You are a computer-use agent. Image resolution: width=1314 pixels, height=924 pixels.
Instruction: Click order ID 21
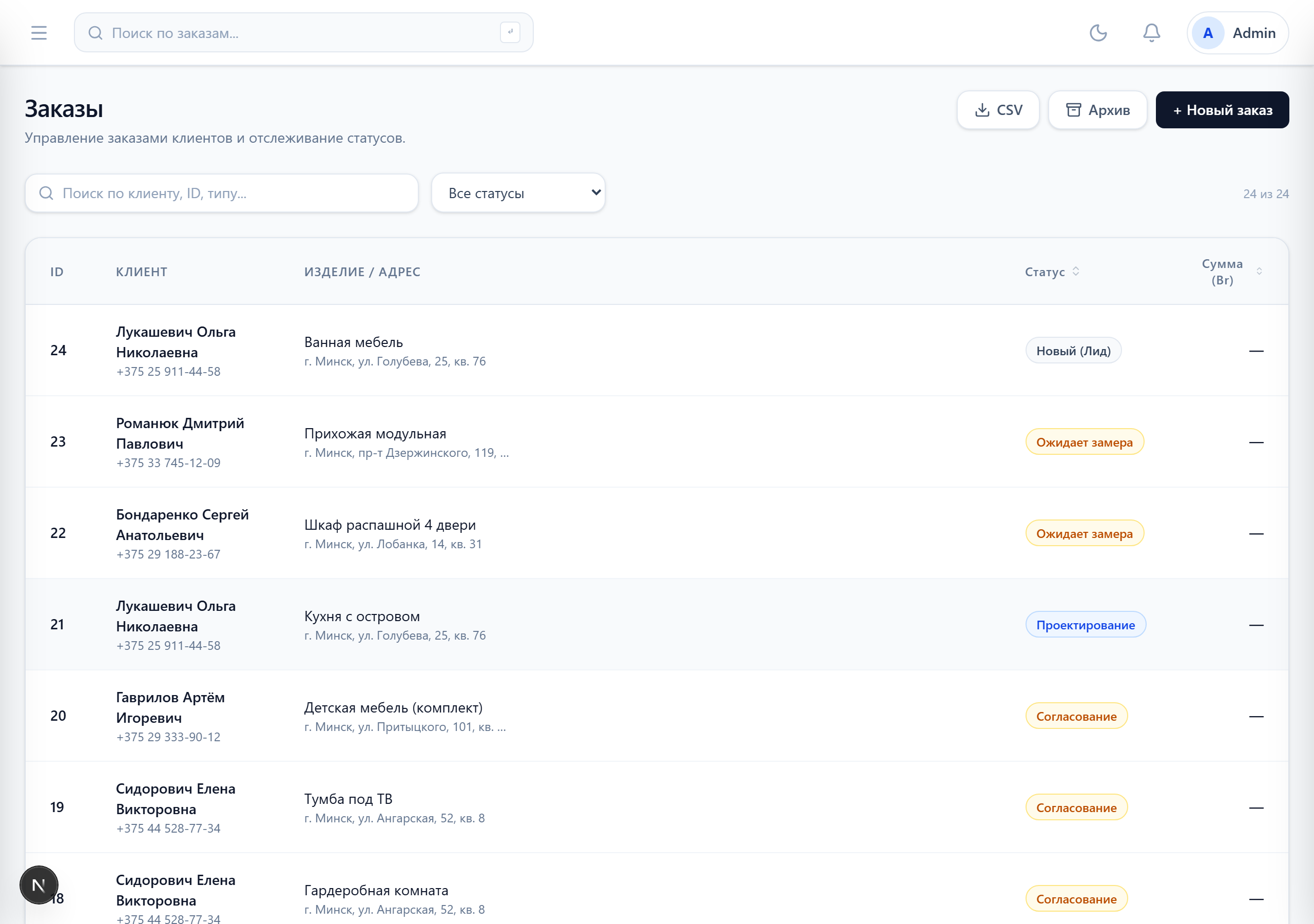(x=57, y=625)
